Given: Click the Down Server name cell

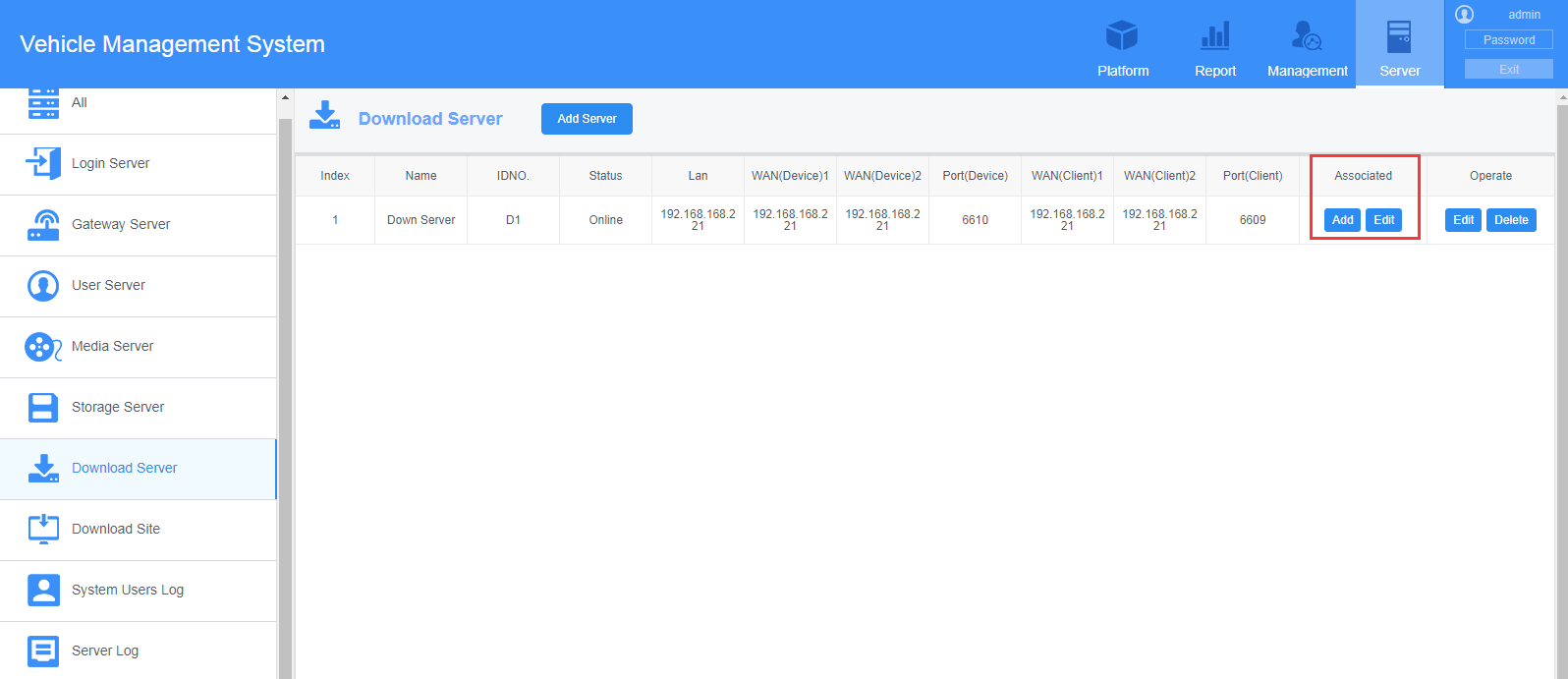Looking at the screenshot, I should tap(420, 220).
